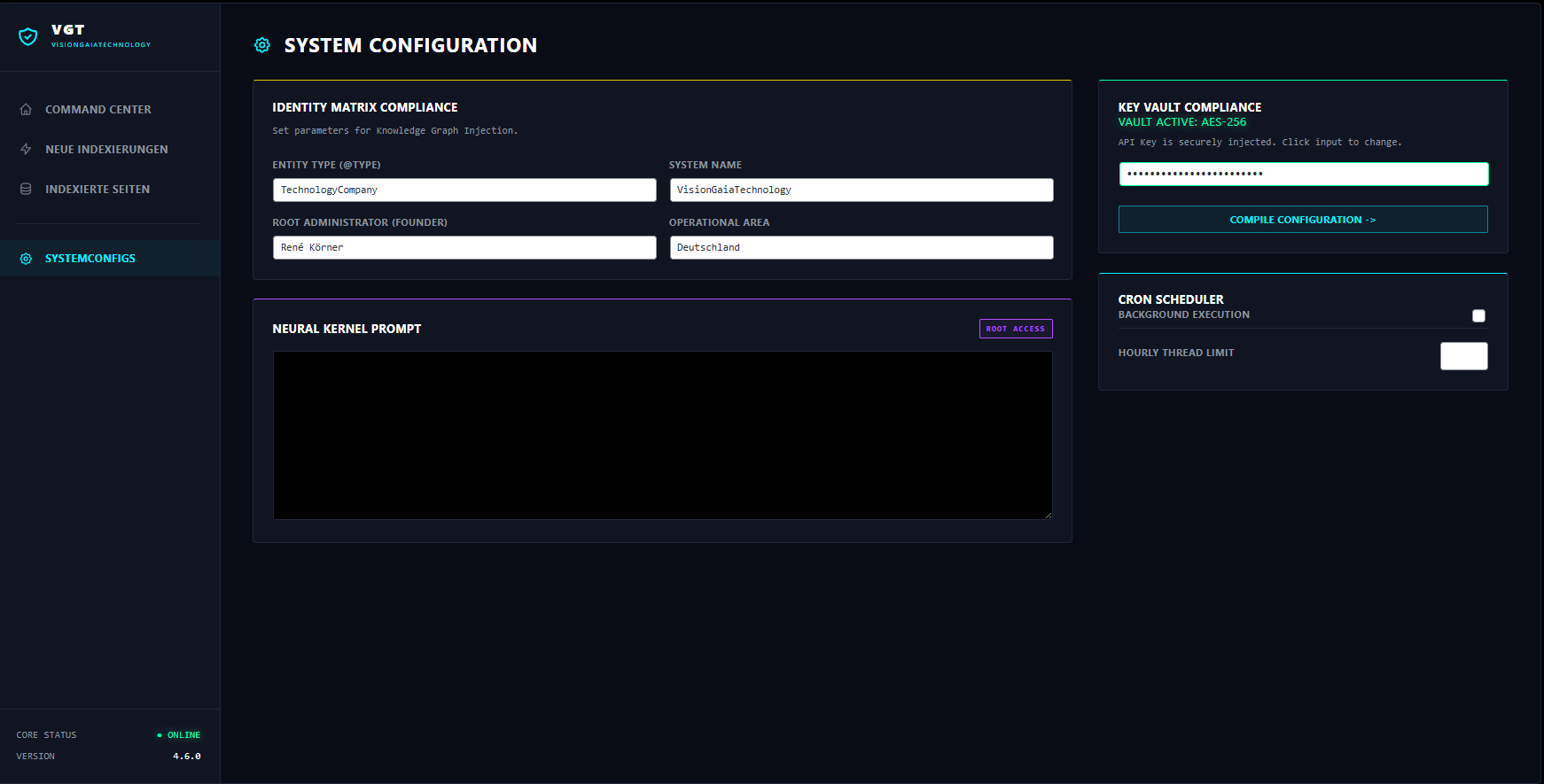Click the ONLINE core status indicator
Screen dimensions: 1544x784
(x=179, y=735)
